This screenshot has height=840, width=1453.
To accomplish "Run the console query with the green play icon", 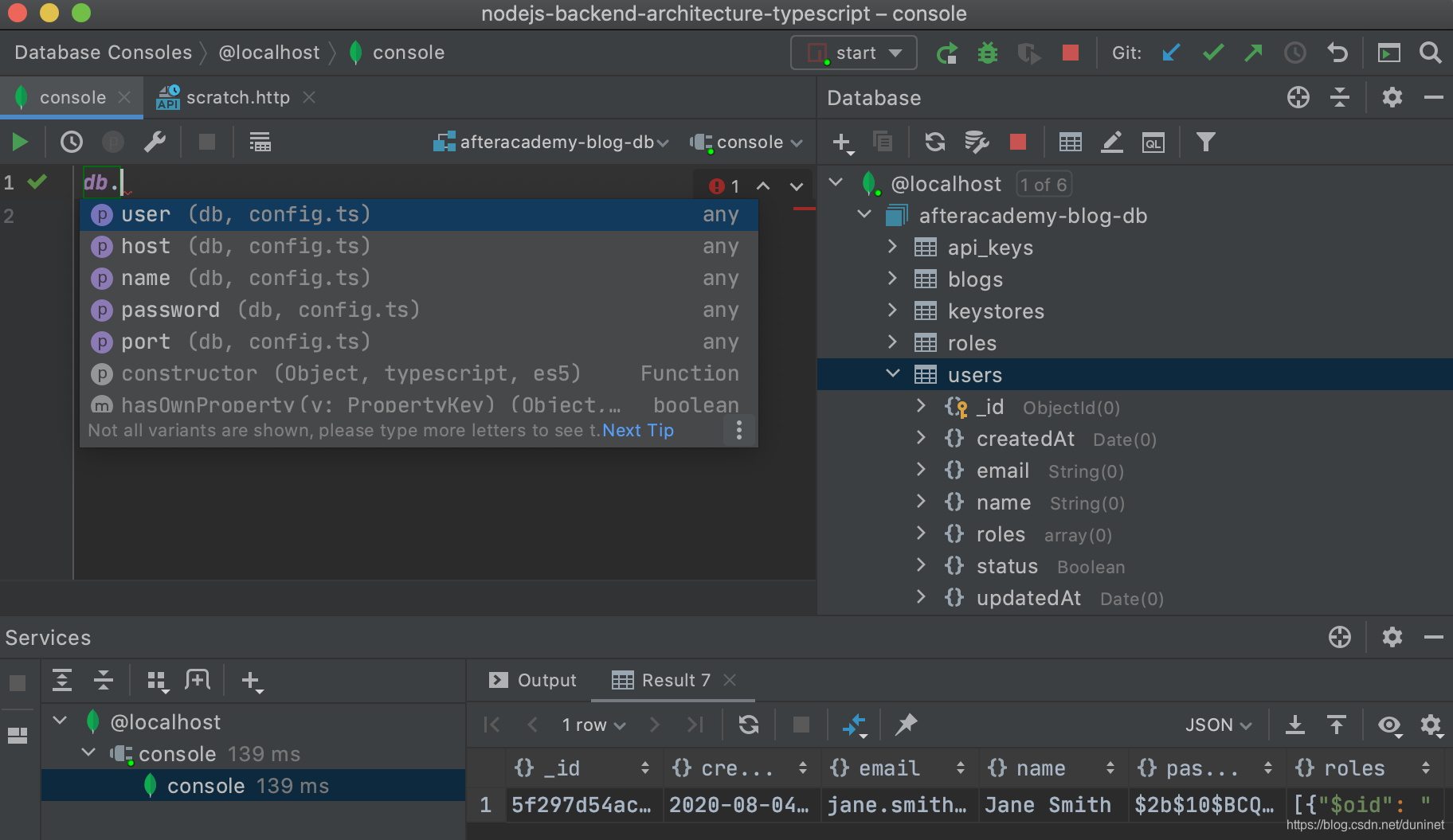I will (18, 142).
